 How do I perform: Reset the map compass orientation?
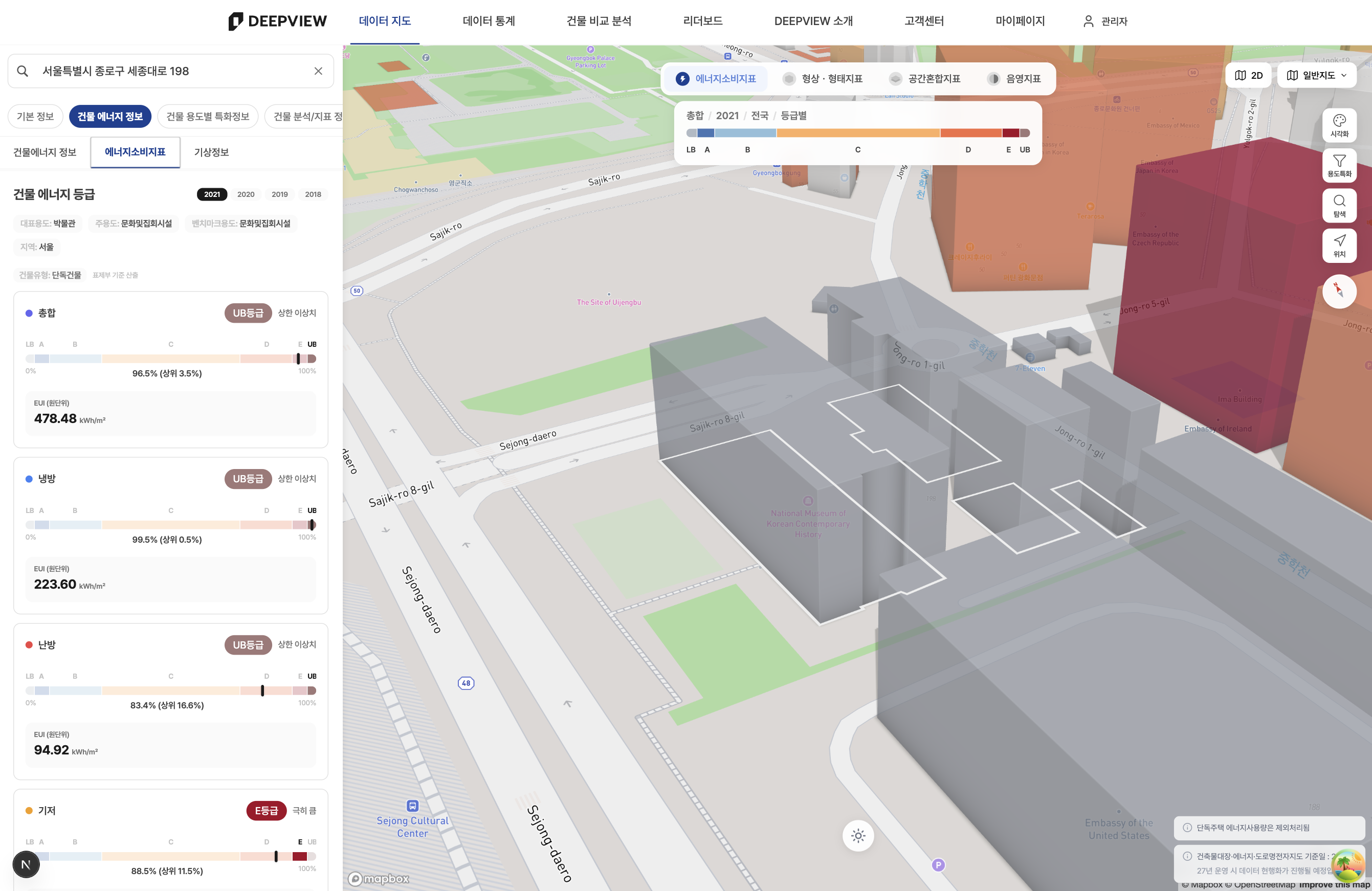[1339, 291]
